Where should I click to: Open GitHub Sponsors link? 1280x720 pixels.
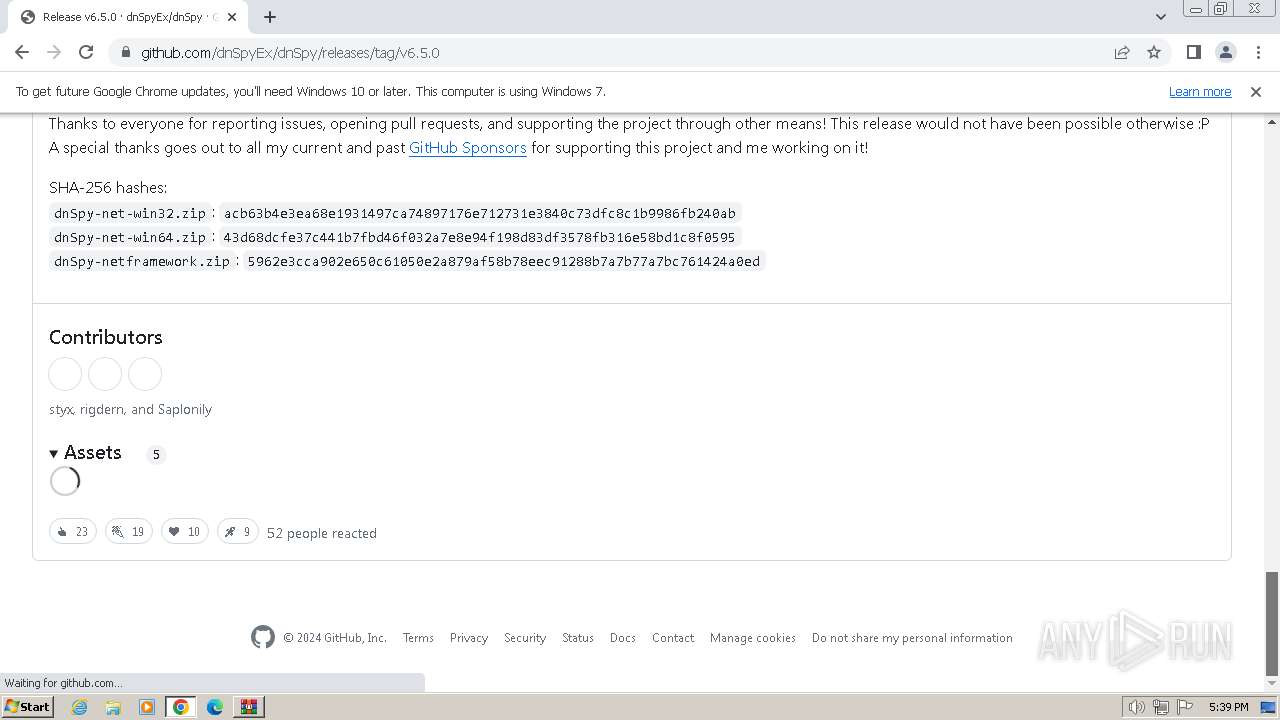coord(467,148)
